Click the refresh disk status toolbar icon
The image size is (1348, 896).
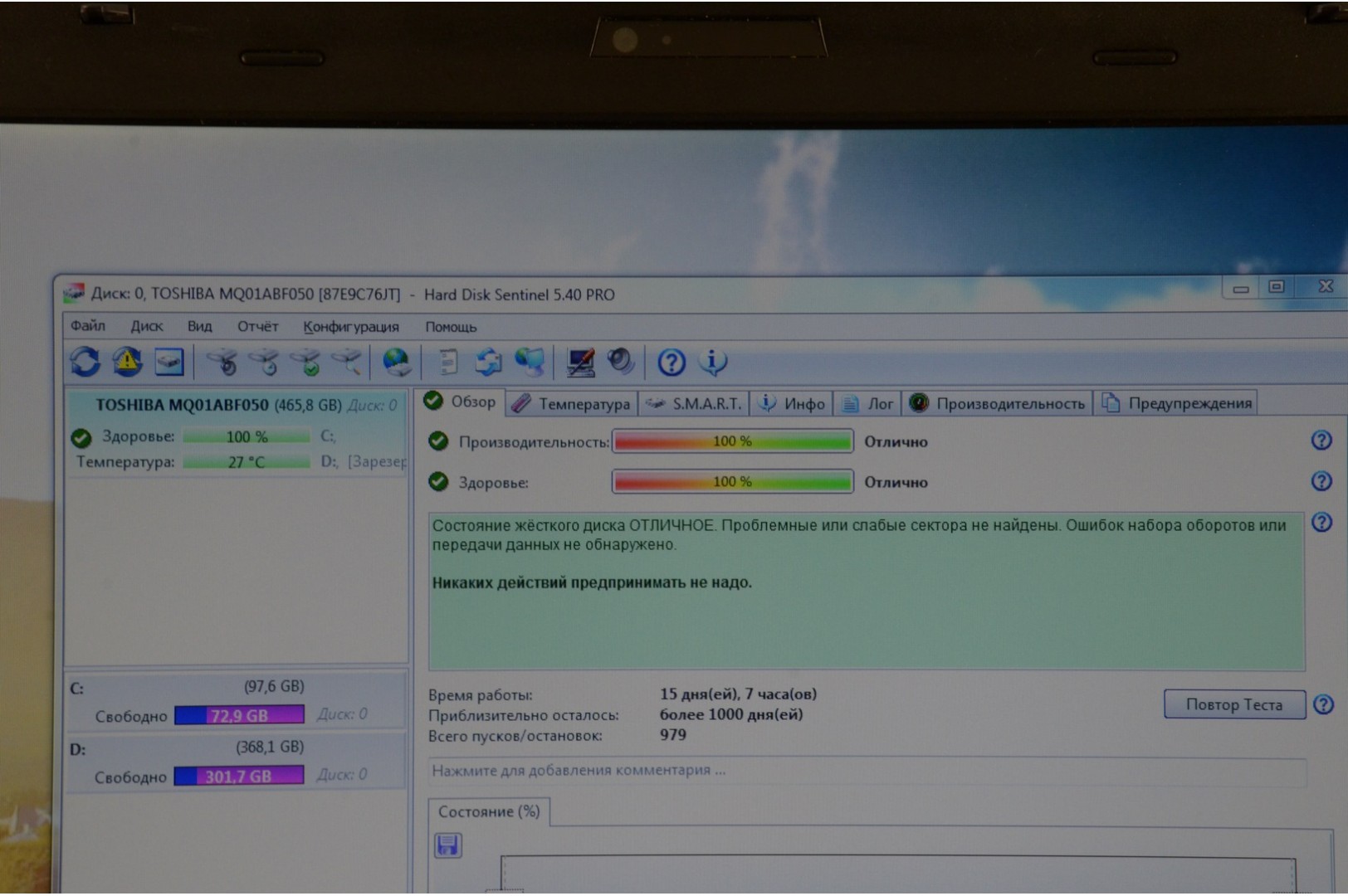coord(85,362)
